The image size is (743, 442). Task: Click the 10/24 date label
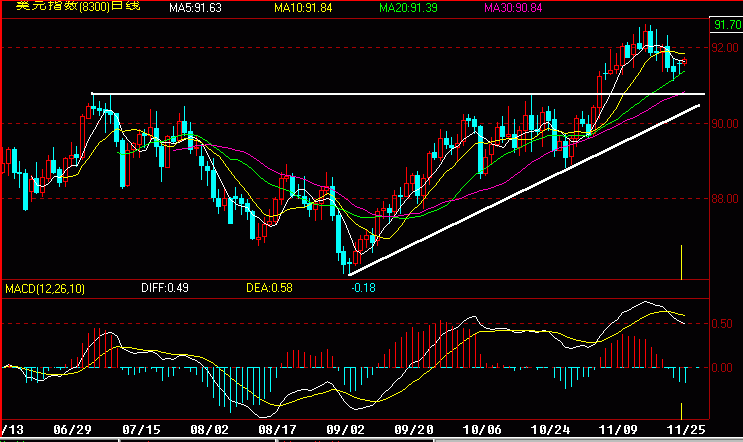click(550, 430)
